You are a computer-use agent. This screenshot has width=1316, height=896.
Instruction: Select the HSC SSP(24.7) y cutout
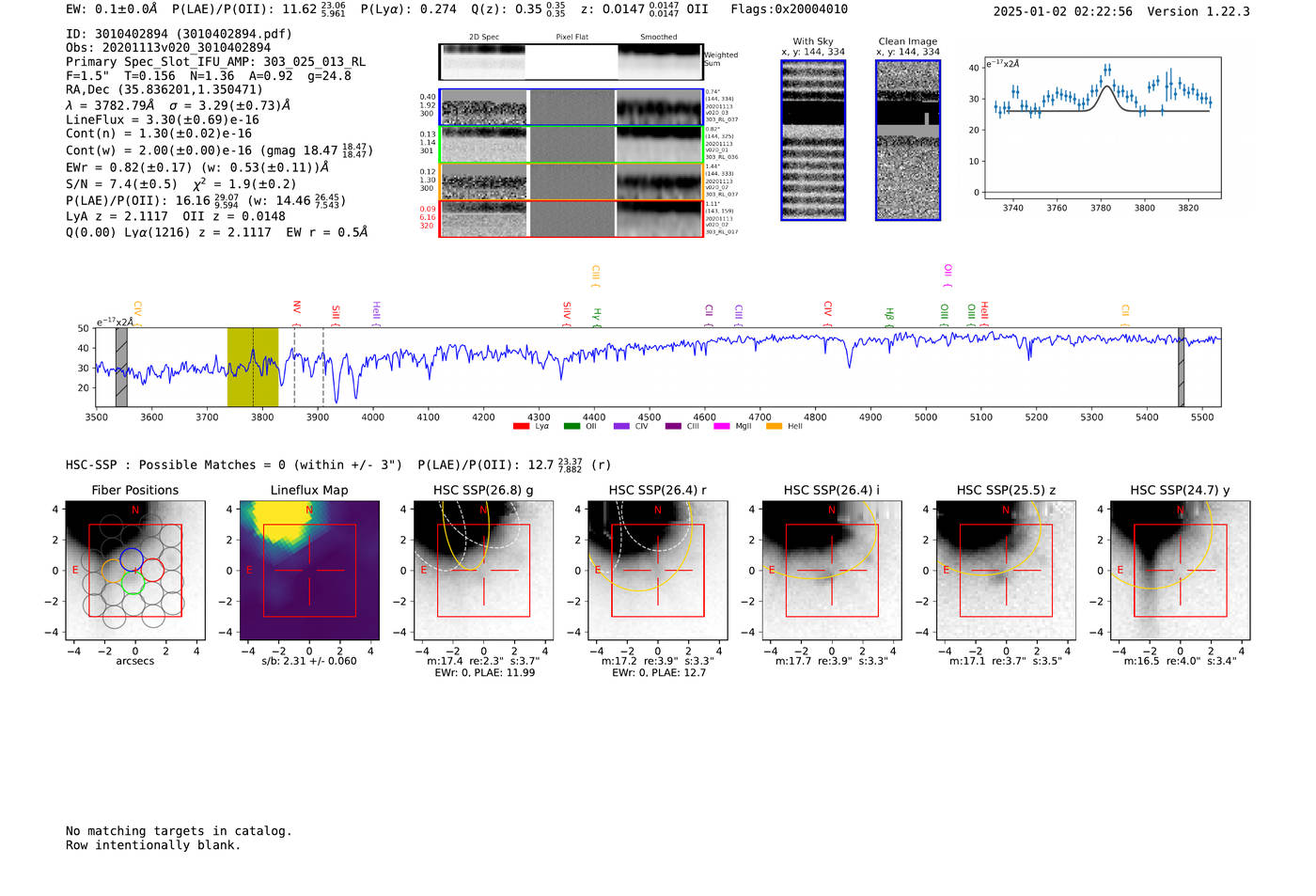pyautogui.click(x=1181, y=571)
